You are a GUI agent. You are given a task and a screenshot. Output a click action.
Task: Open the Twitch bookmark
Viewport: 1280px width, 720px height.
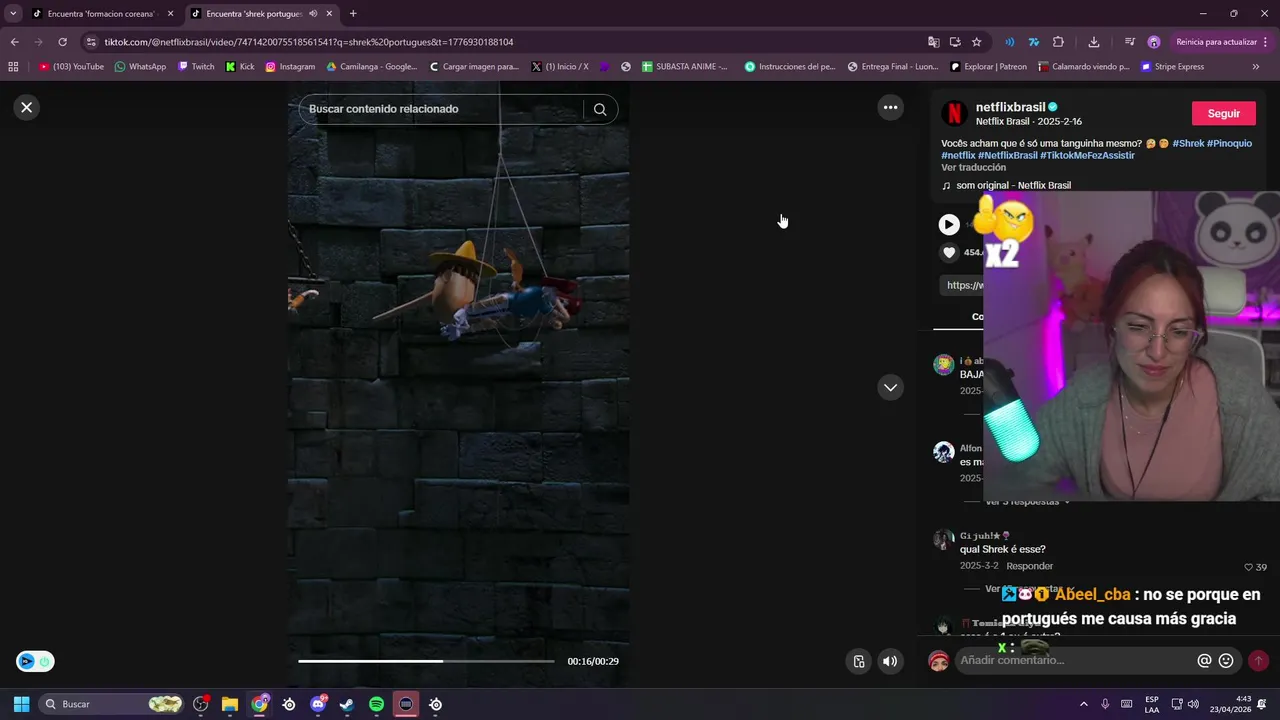coord(196,67)
